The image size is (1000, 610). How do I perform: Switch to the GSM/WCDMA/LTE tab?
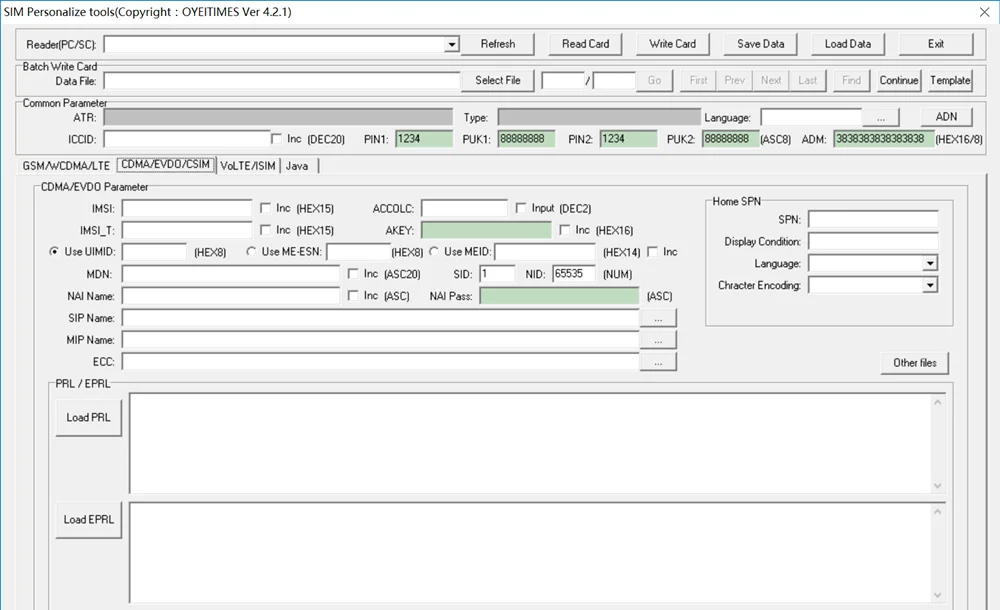(68, 166)
